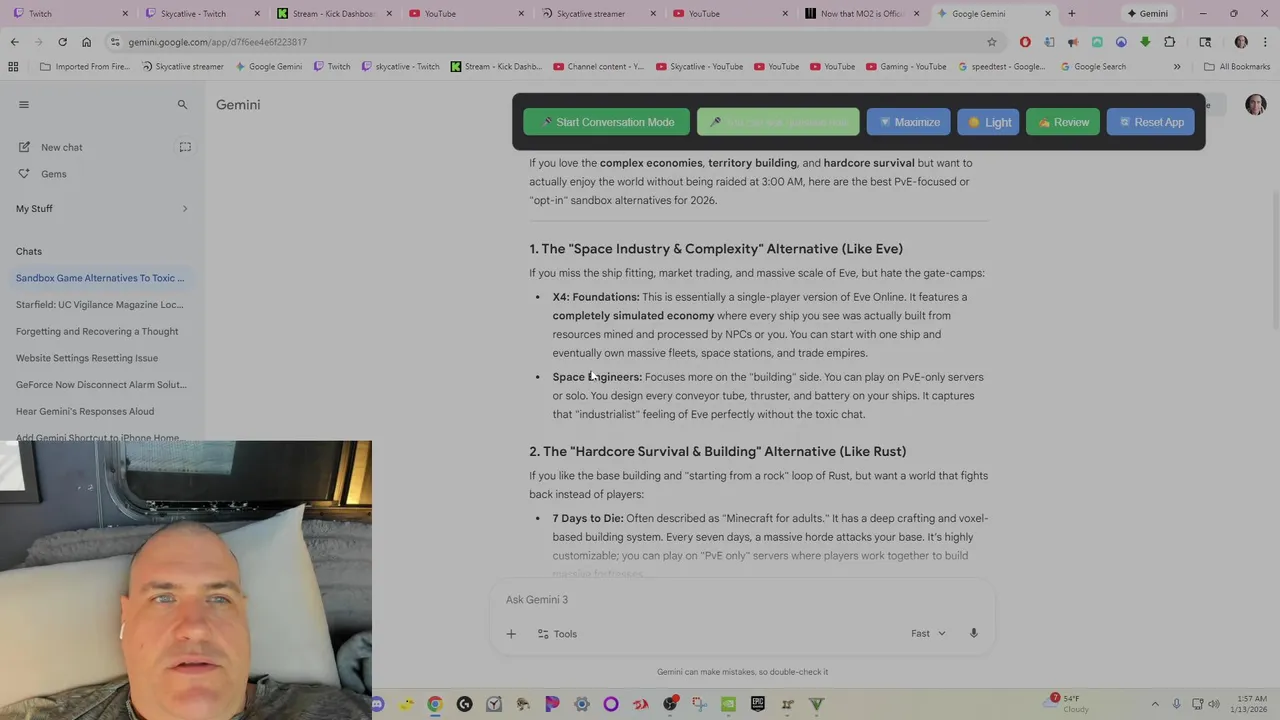Image resolution: width=1280 pixels, height=720 pixels.
Task: Click the microphone icon in prompt box
Action: [973, 633]
